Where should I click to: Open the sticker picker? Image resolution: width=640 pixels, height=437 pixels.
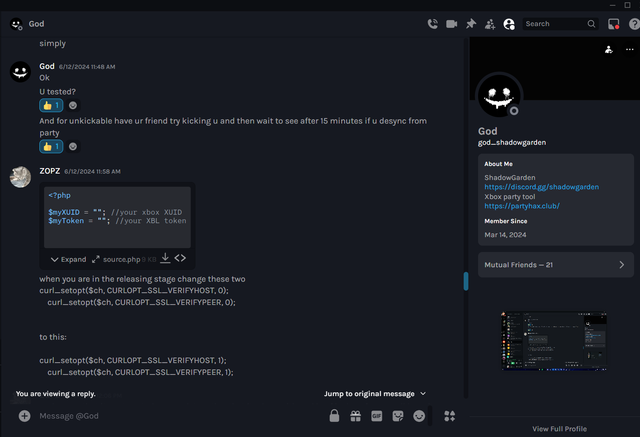click(398, 416)
